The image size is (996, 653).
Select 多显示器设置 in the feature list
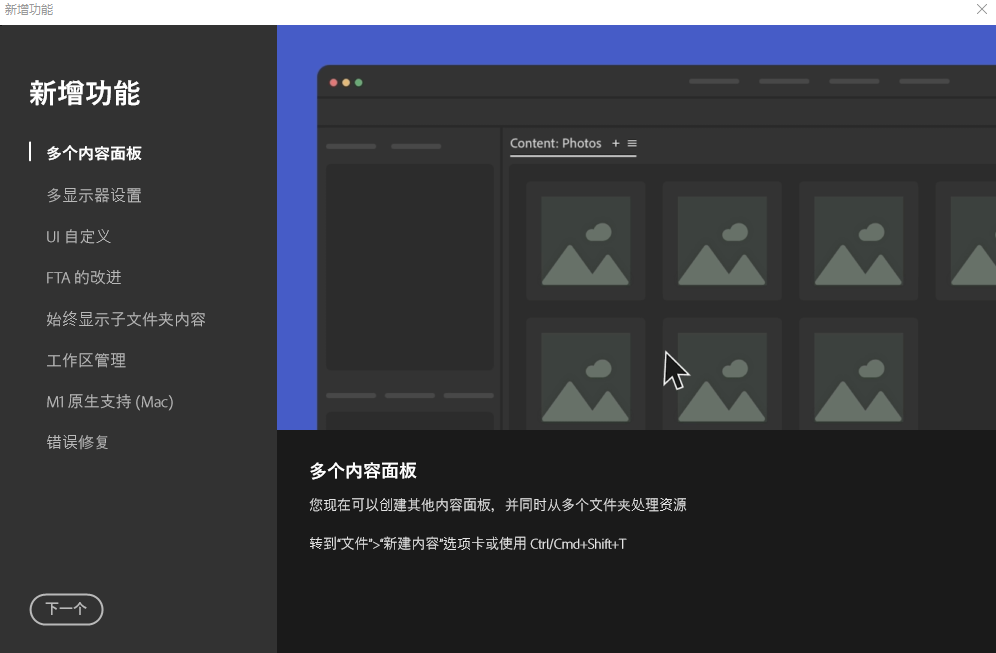[93, 194]
